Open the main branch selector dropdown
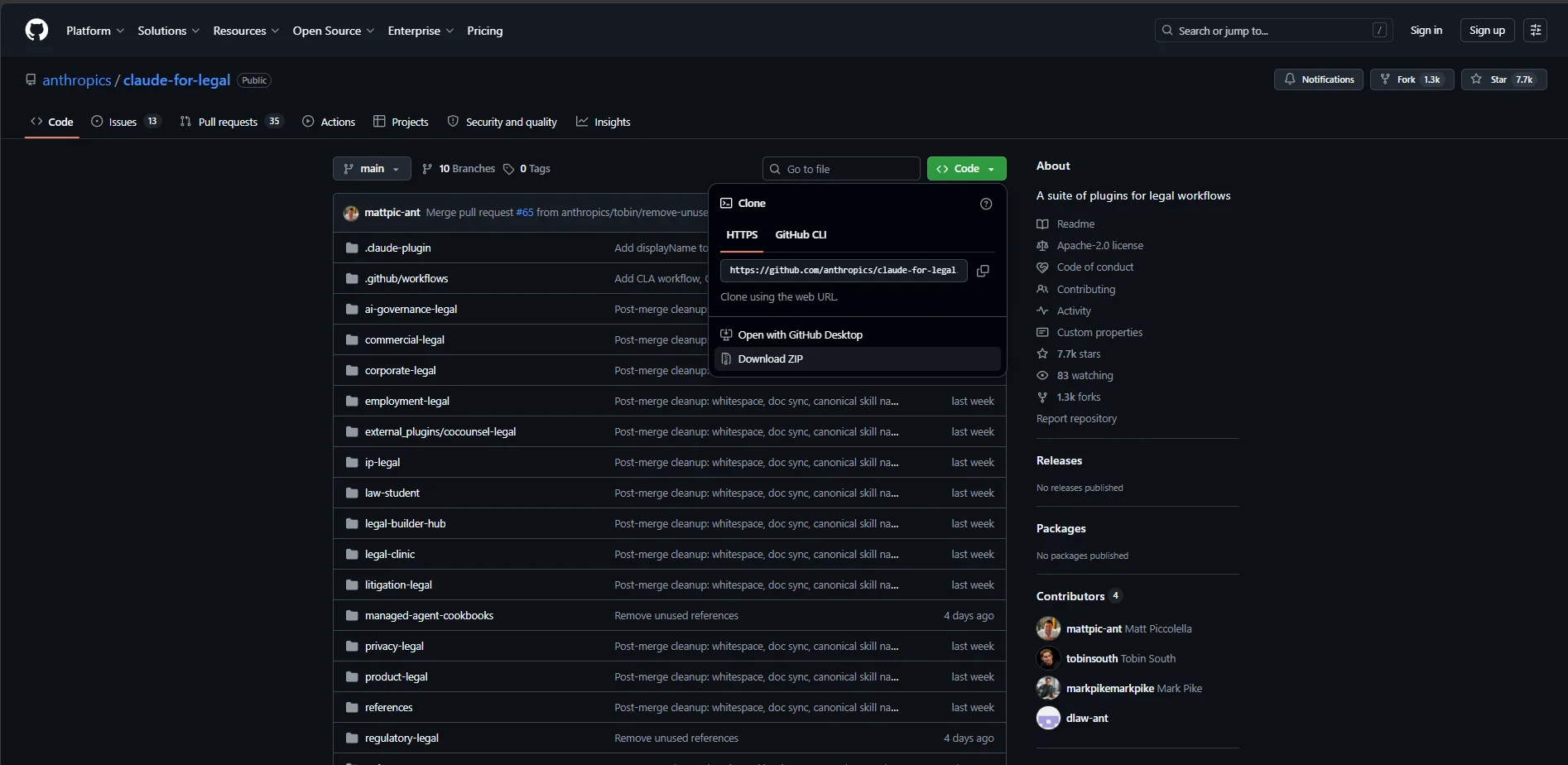The image size is (1568, 765). [372, 169]
